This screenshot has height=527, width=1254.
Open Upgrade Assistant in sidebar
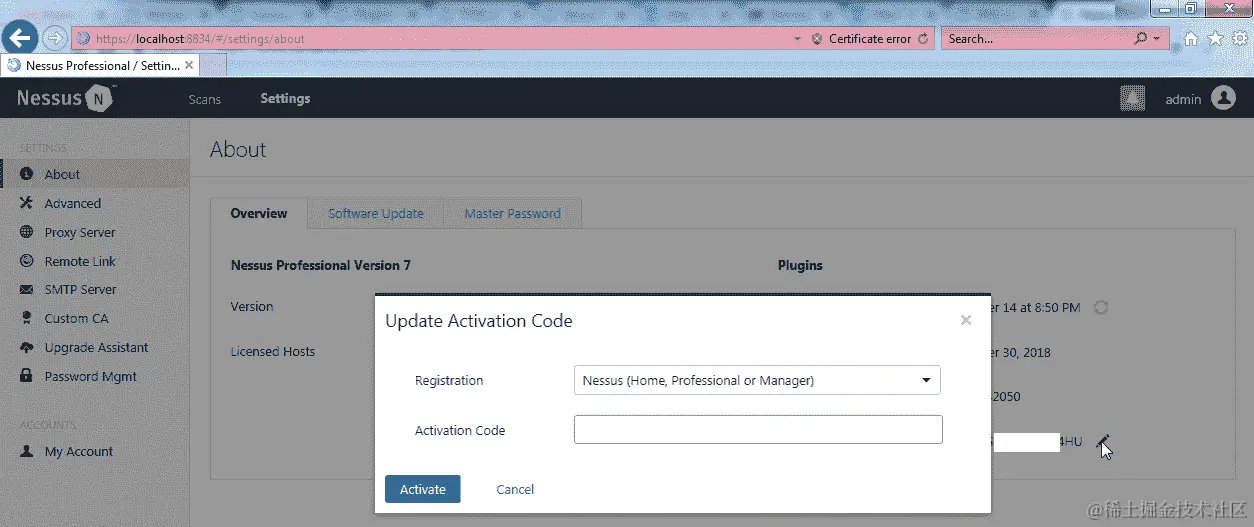(95, 347)
